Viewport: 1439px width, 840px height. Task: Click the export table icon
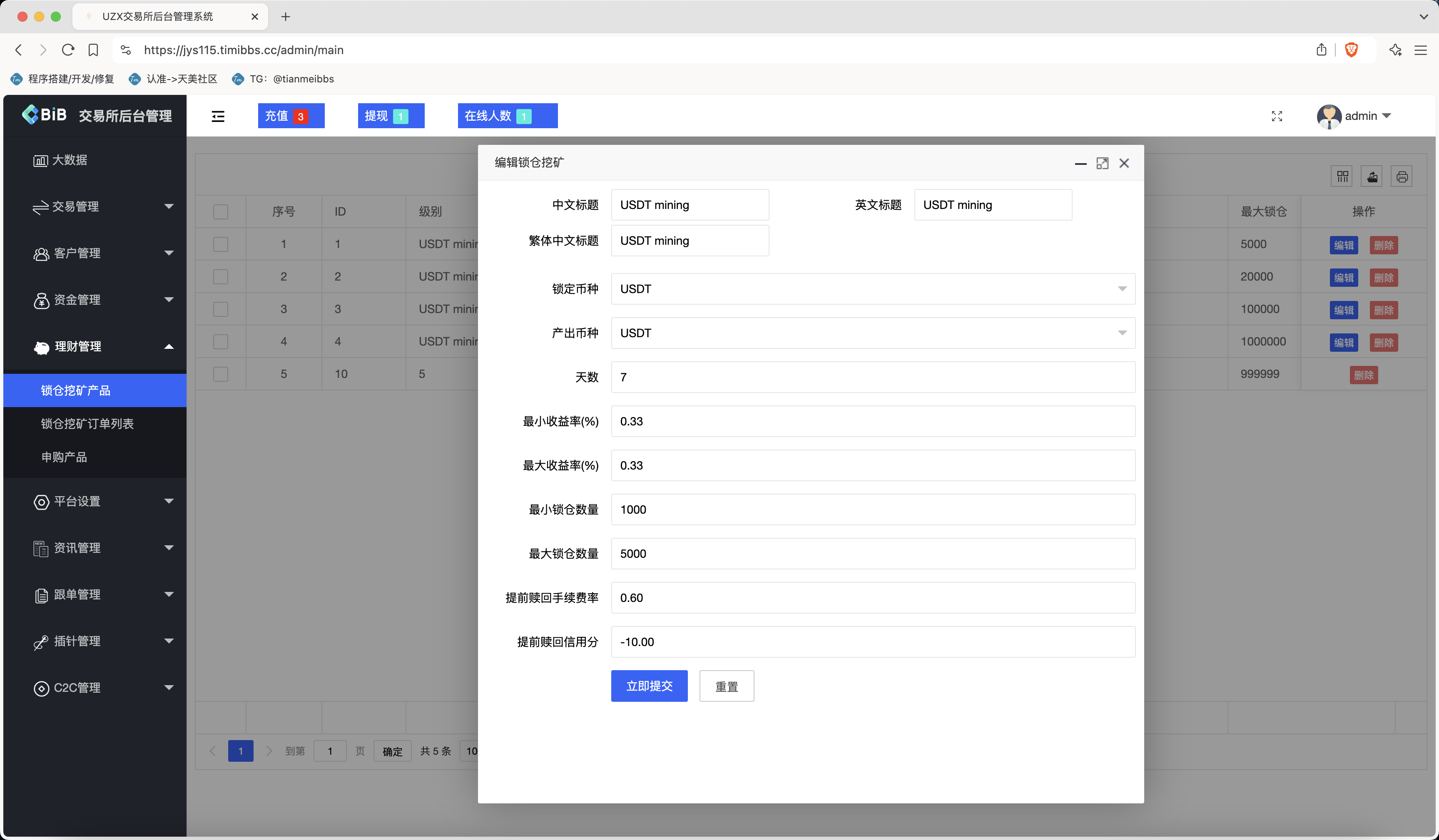pos(1372,176)
